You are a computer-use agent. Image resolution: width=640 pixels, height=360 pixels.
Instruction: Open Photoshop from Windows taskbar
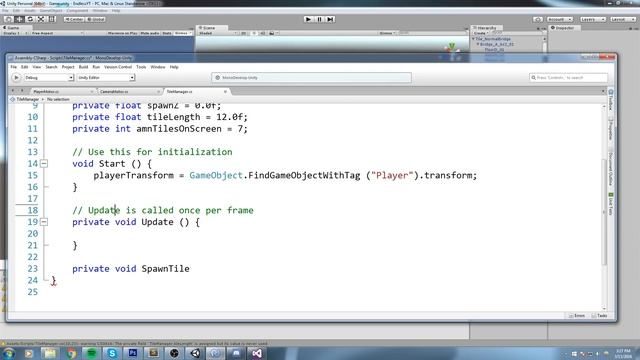pyautogui.click(x=133, y=353)
